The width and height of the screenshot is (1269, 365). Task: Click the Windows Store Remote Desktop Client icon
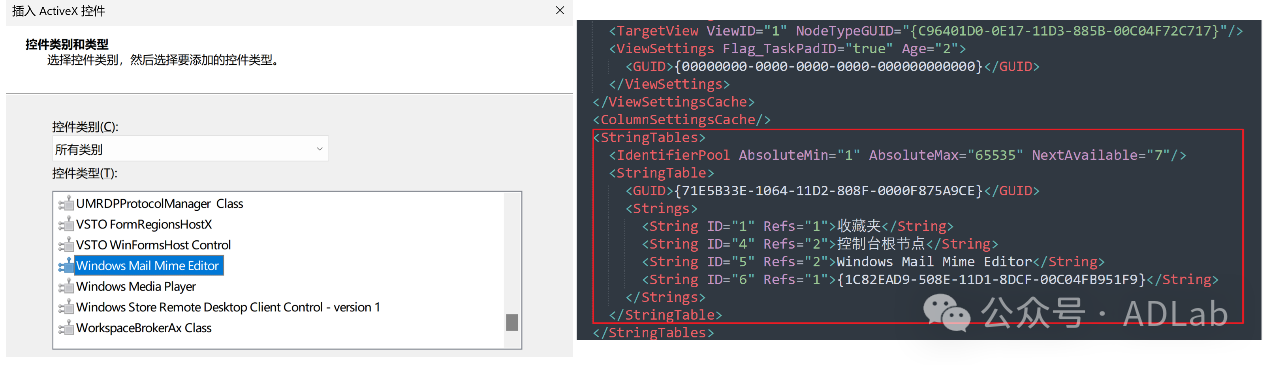[x=66, y=308]
